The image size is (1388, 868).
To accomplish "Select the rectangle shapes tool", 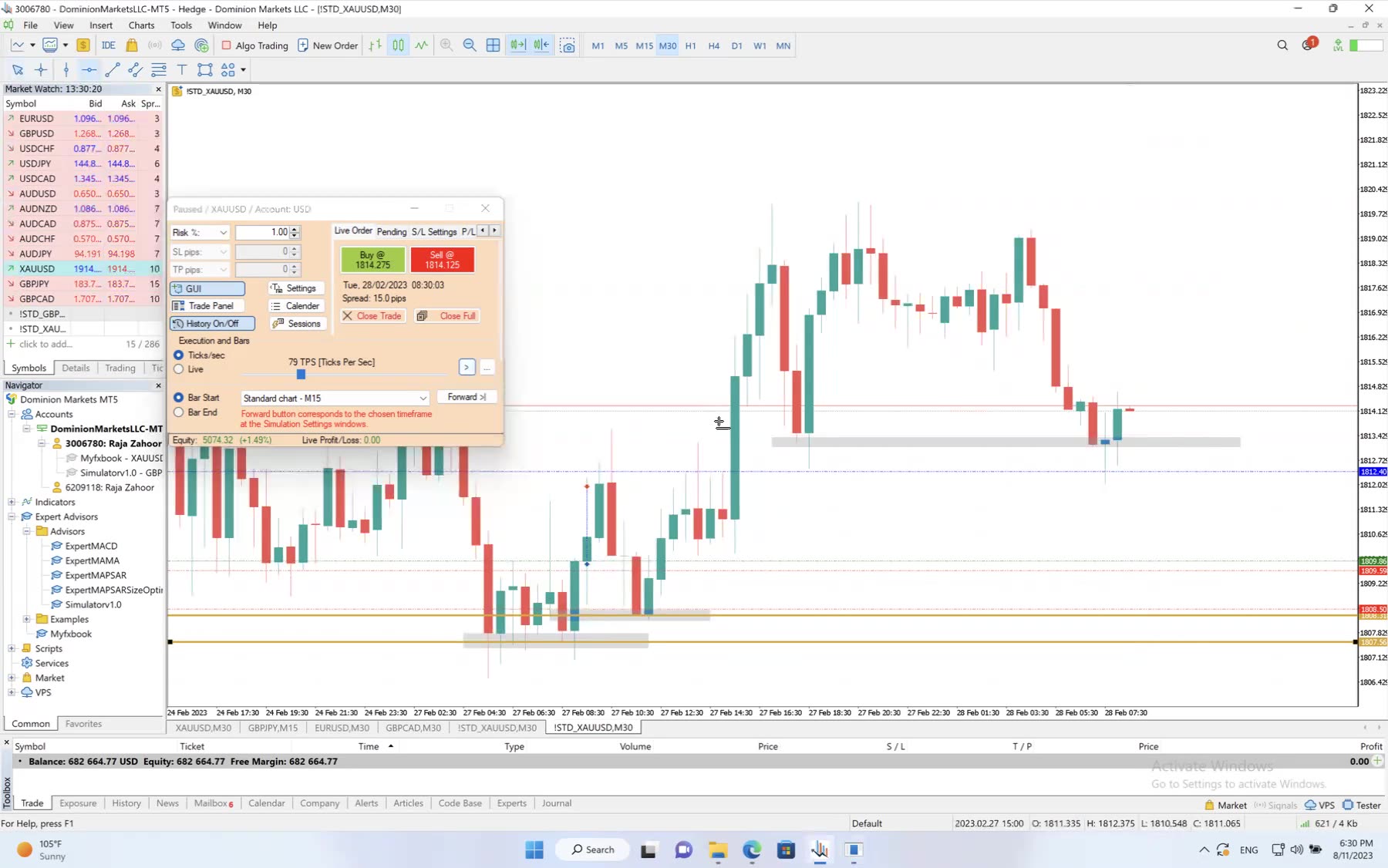I will coord(205,70).
